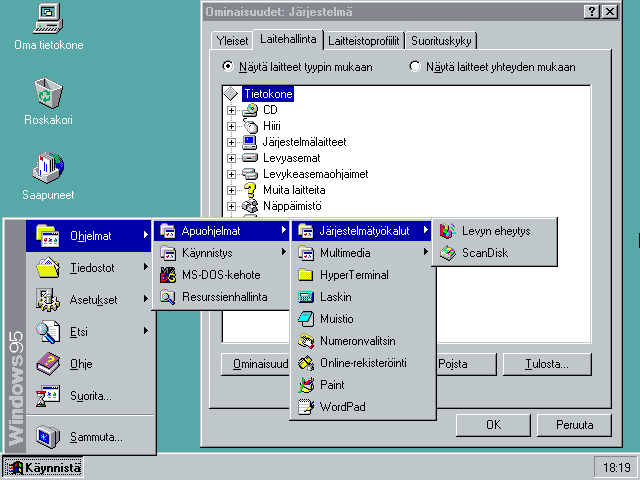
Task: Click the Online-rekisteröinti icon
Action: click(x=306, y=363)
